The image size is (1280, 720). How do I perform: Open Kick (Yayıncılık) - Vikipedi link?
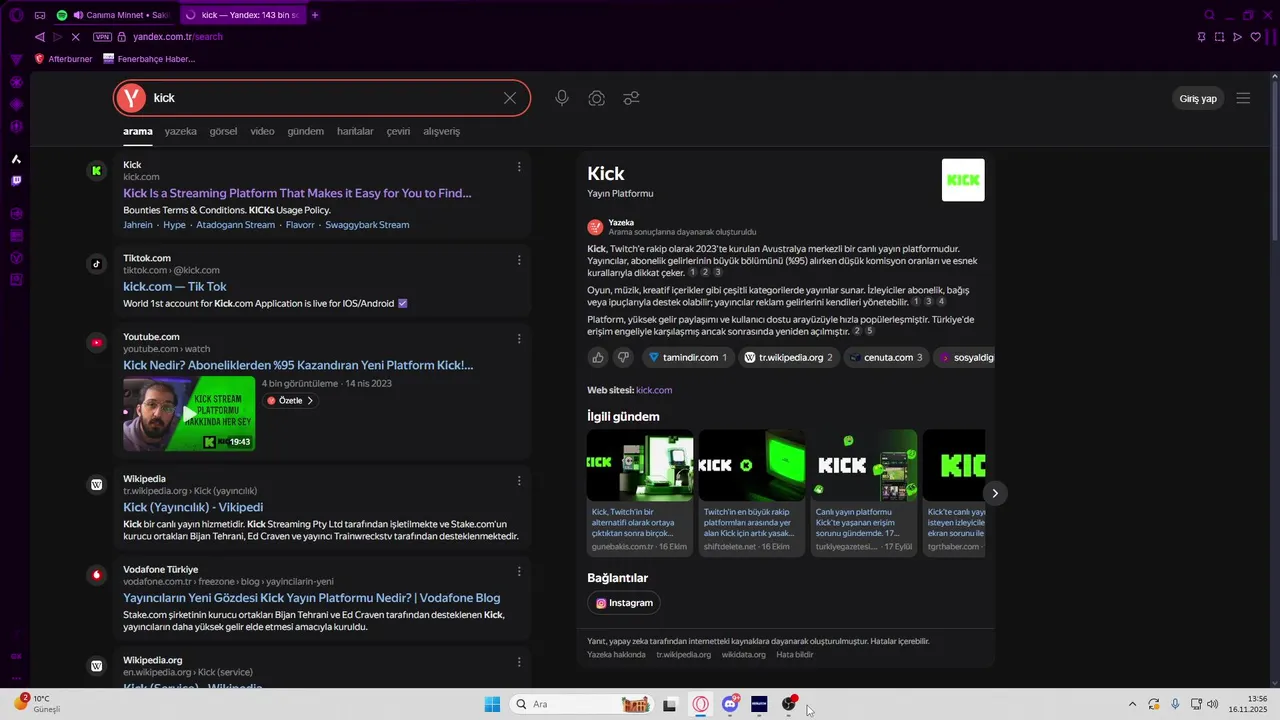click(193, 507)
